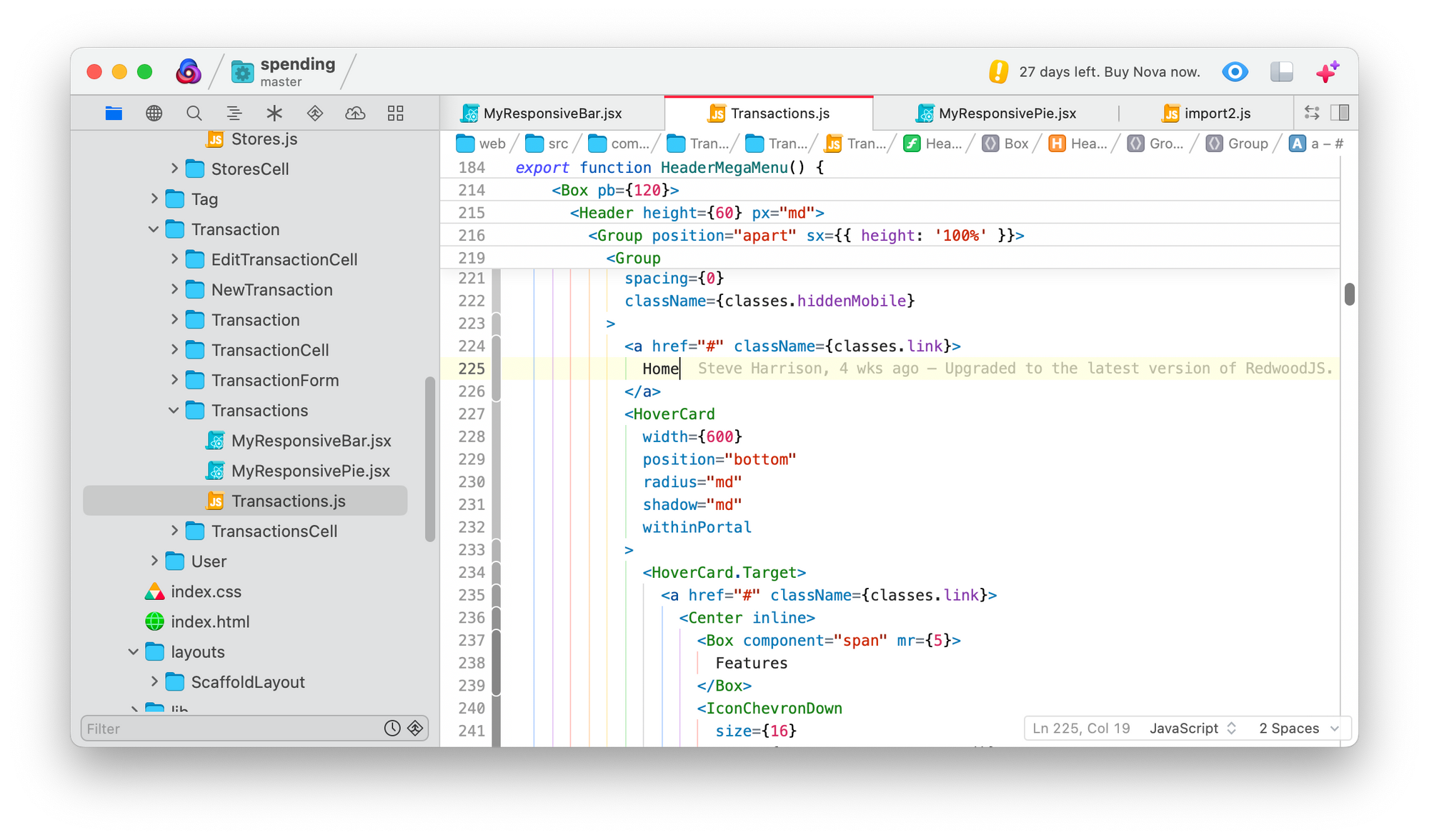Click the spending master project title
Viewport: 1429px width, 840px height.
point(298,71)
